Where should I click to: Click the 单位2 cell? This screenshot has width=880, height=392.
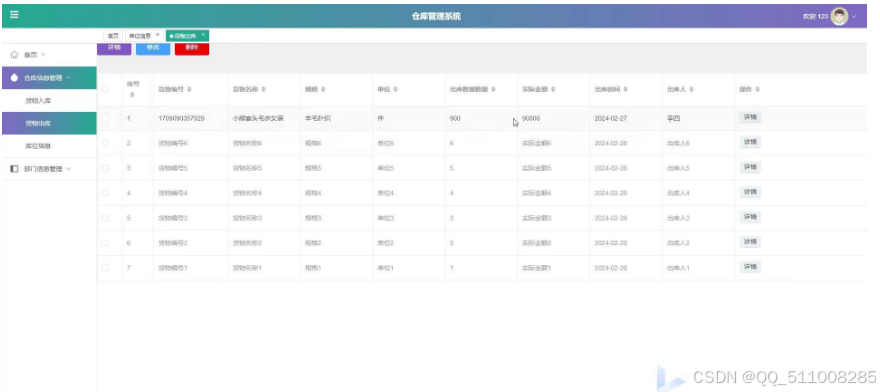pyautogui.click(x=385, y=243)
